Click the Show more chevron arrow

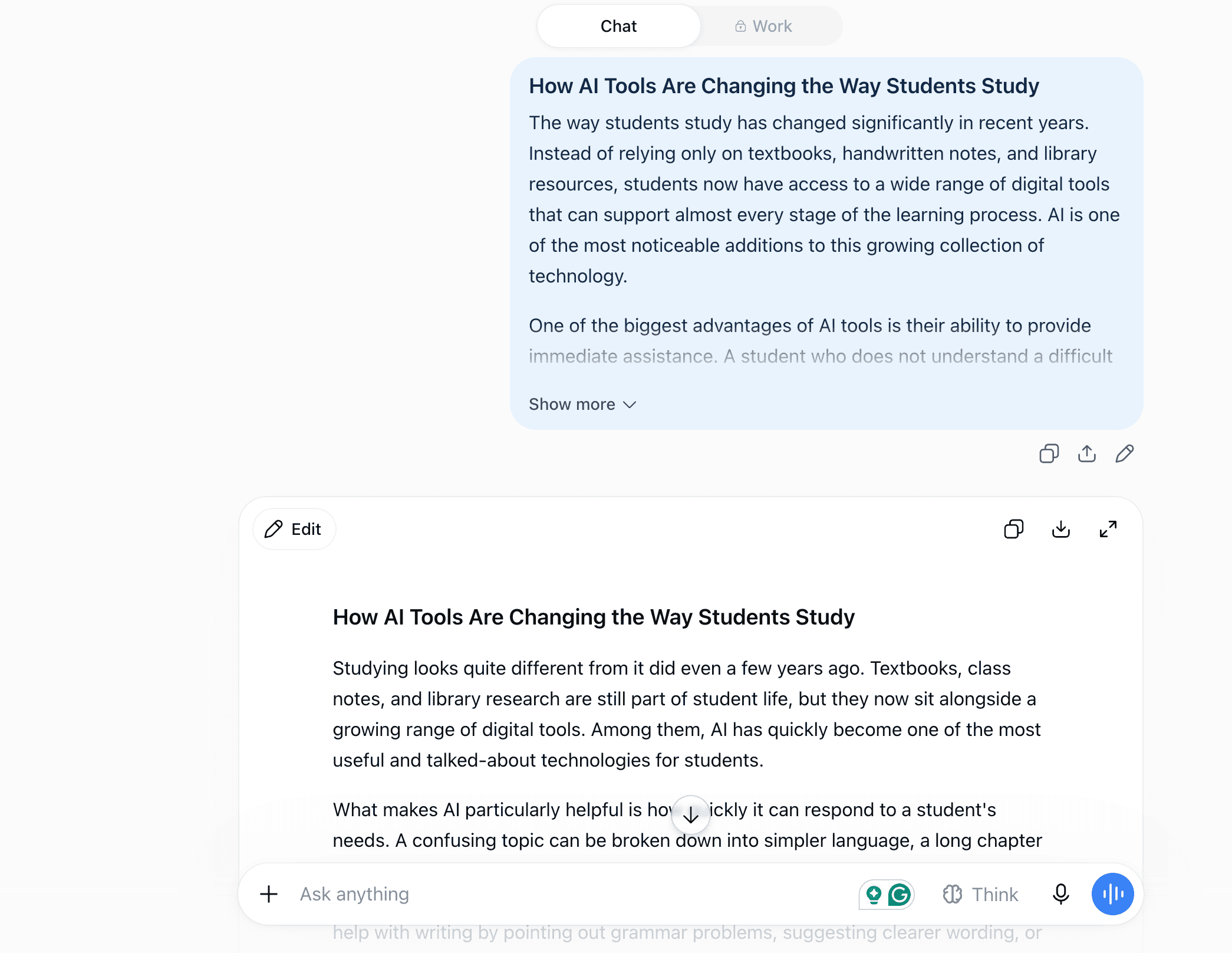630,405
